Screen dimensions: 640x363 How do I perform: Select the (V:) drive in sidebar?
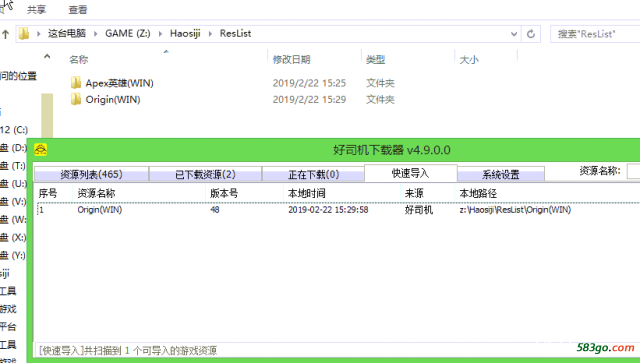(x=13, y=202)
